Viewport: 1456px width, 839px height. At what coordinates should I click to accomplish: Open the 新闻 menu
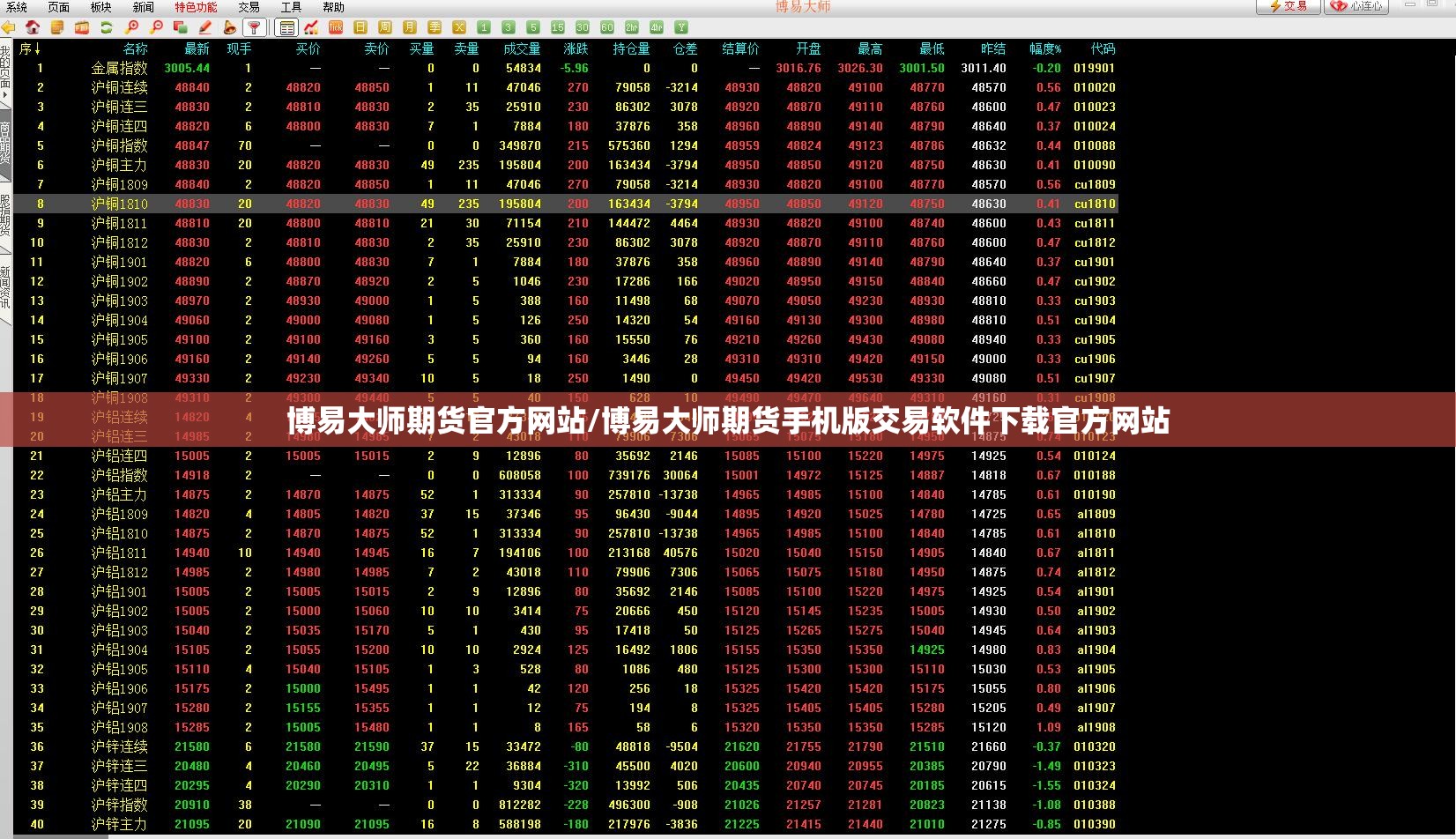[x=144, y=7]
